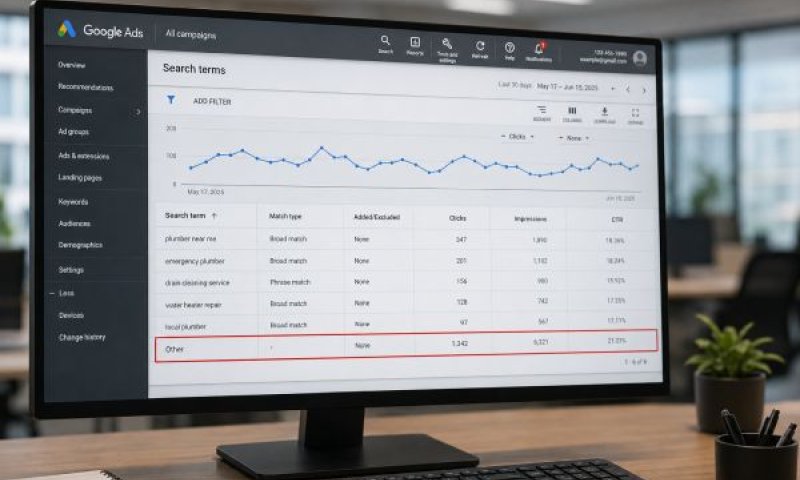Open the None metric dropdown on chart
This screenshot has width=800, height=480.
coord(573,138)
